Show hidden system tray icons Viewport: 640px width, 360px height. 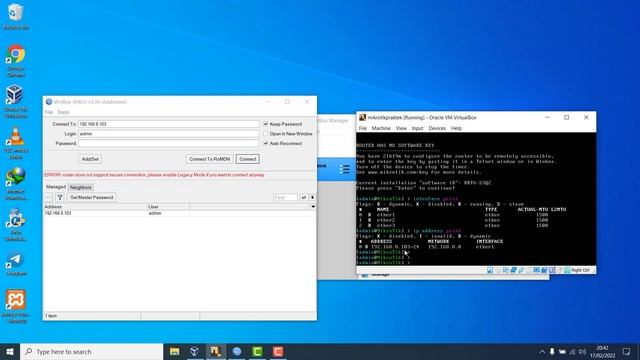(x=542, y=352)
